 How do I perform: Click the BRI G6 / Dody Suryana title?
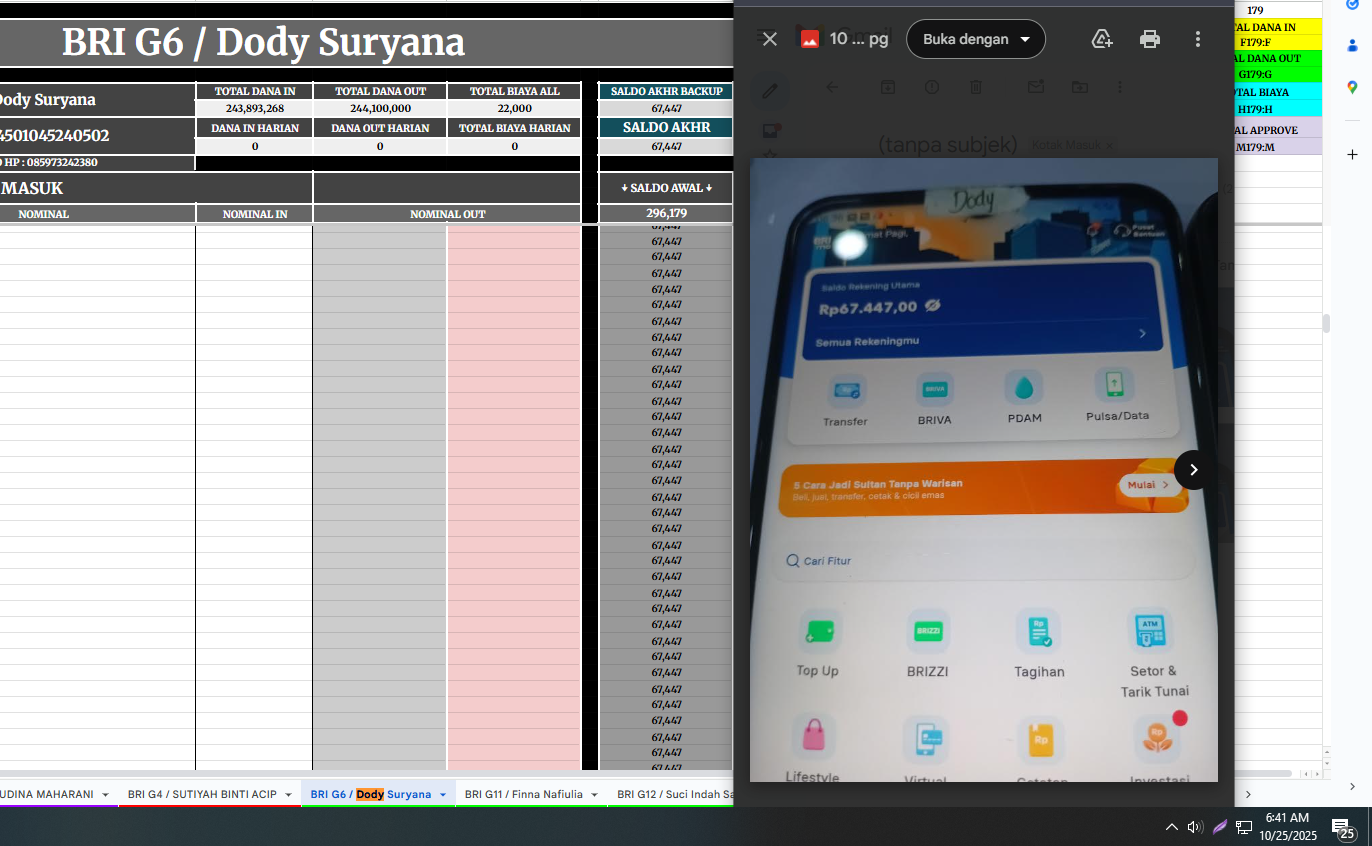point(263,43)
